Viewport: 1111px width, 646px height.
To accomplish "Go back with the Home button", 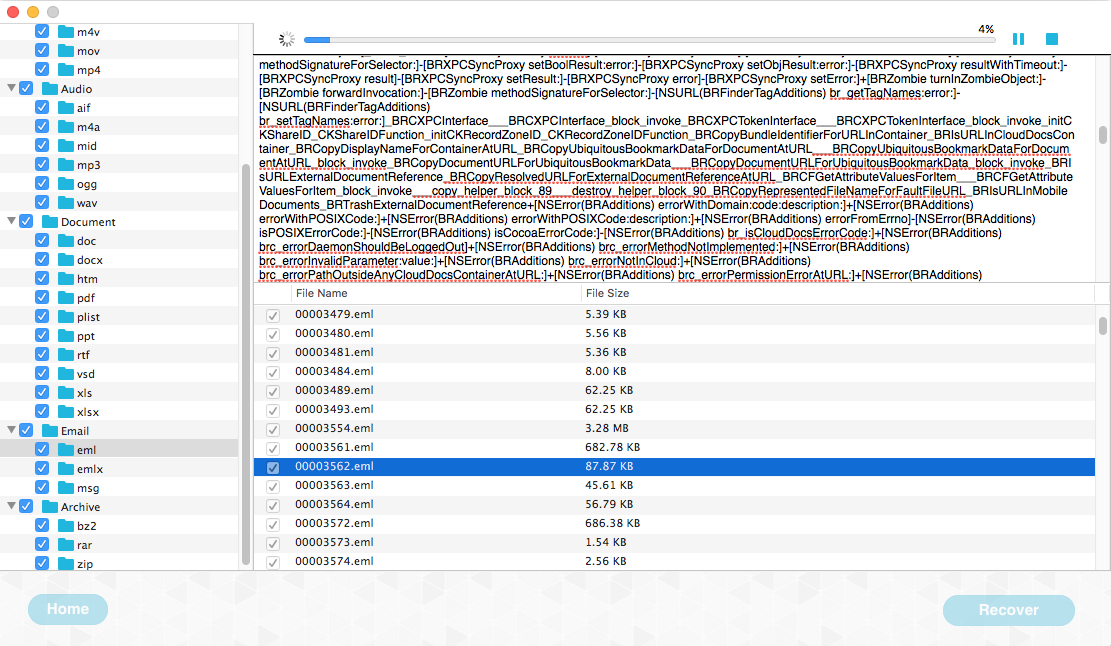I will [x=68, y=609].
